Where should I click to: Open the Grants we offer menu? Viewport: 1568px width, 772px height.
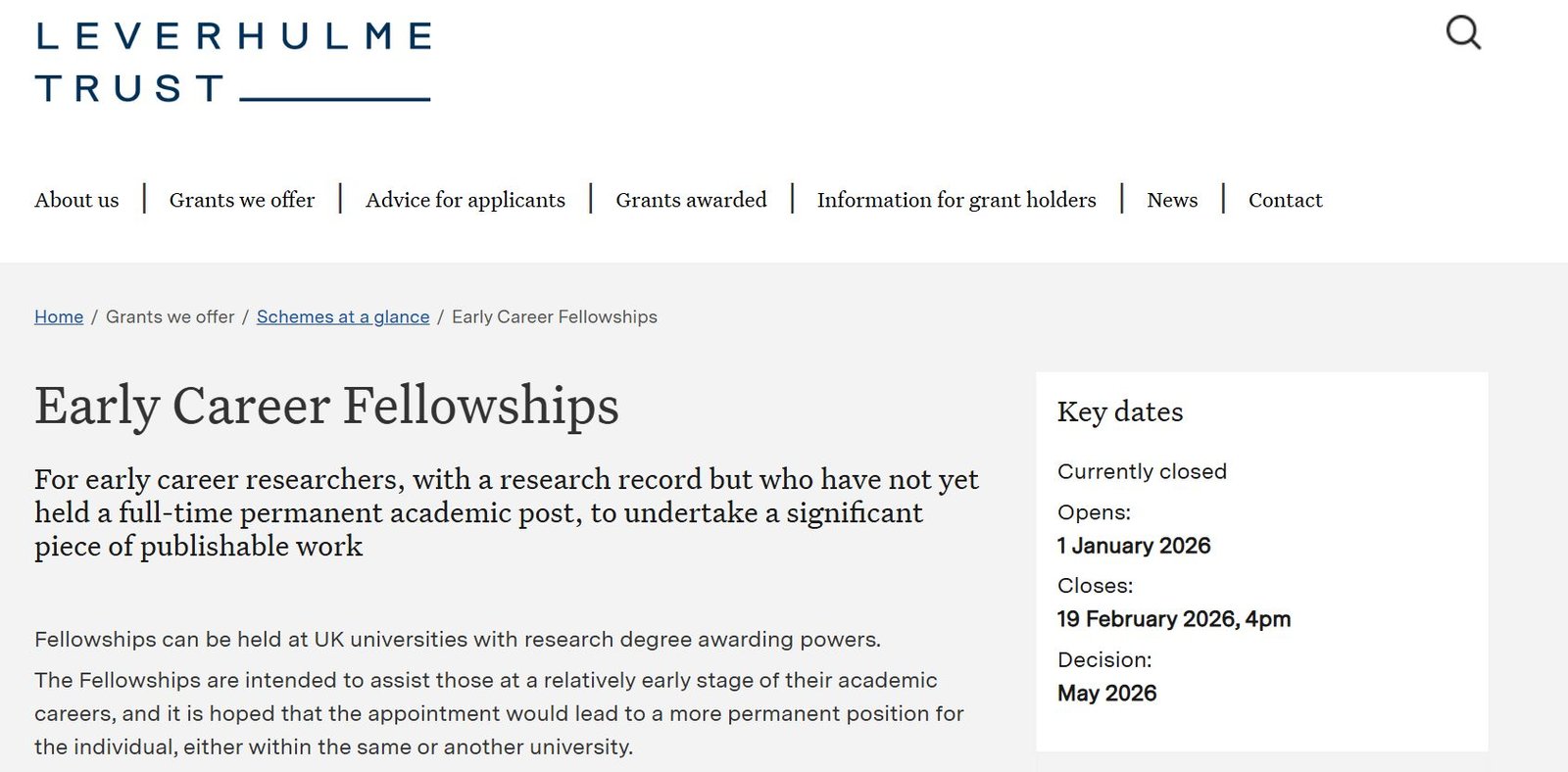[241, 200]
